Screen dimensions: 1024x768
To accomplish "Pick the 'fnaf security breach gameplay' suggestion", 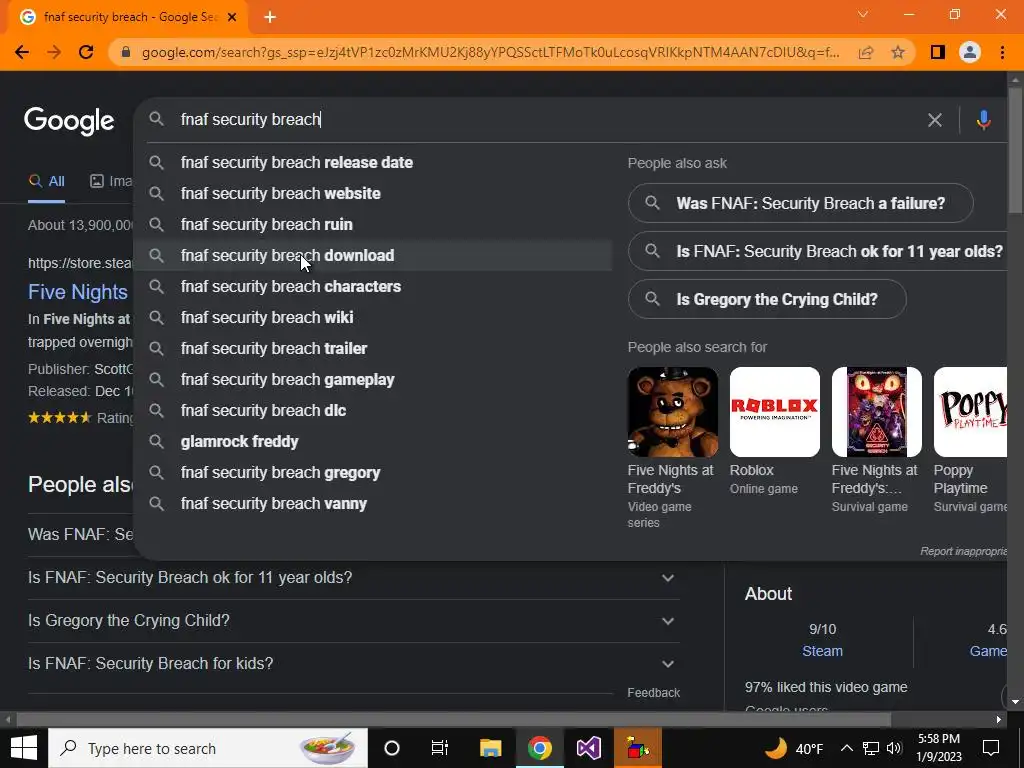I will tap(373, 379).
